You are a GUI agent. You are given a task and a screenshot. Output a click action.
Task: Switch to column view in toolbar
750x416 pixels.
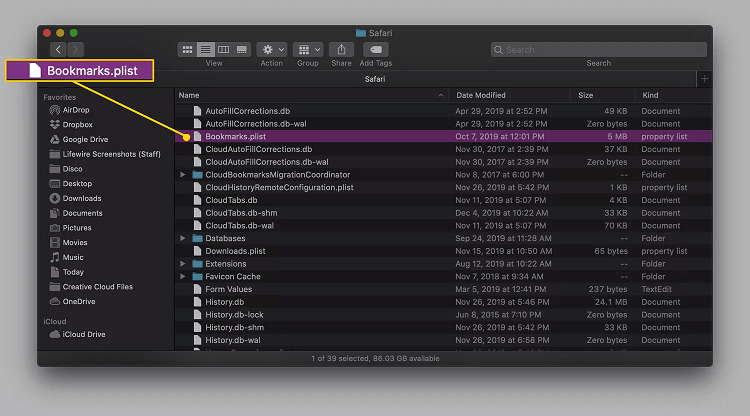[223, 49]
